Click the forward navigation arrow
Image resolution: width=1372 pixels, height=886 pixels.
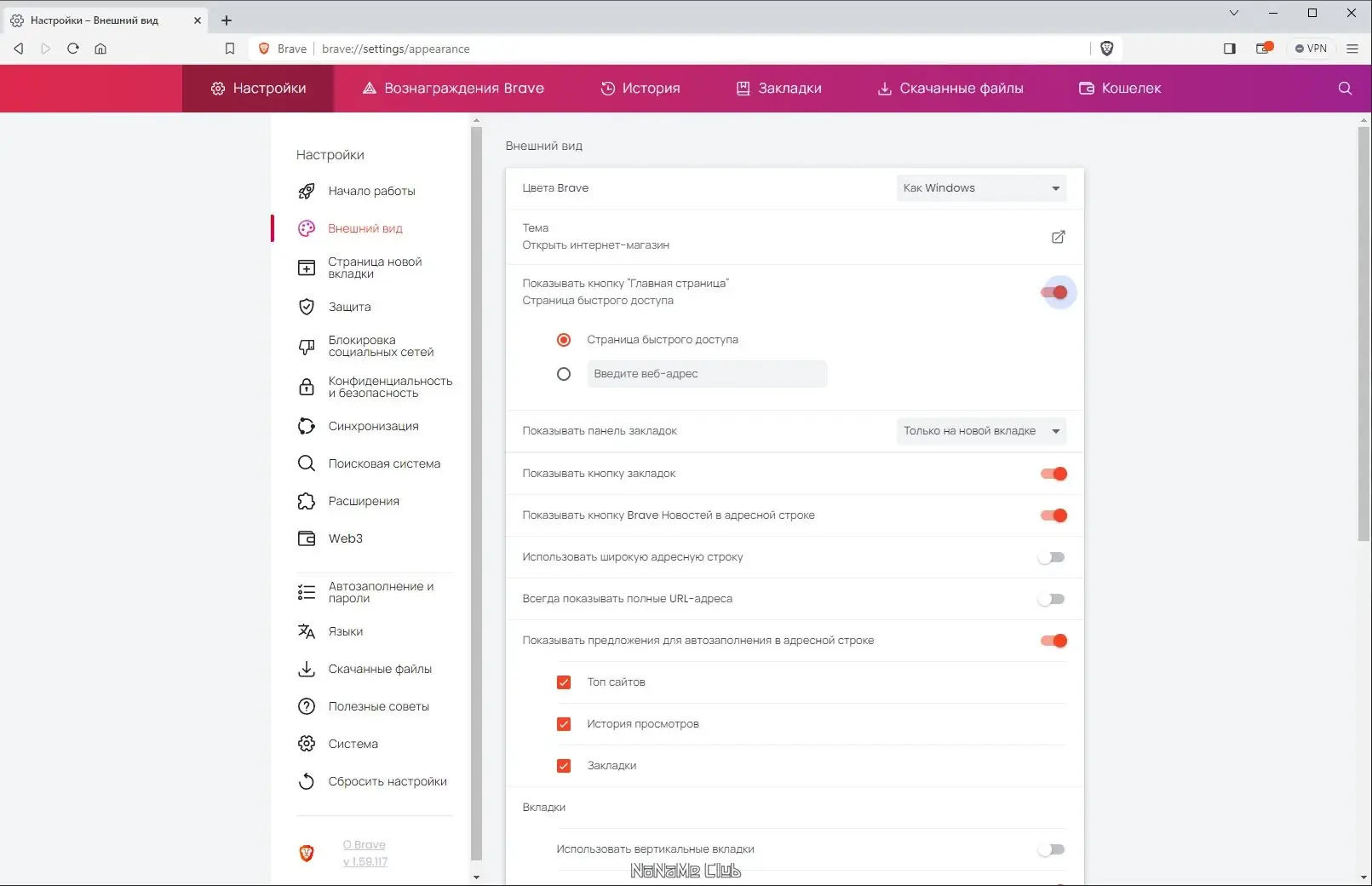pos(46,49)
